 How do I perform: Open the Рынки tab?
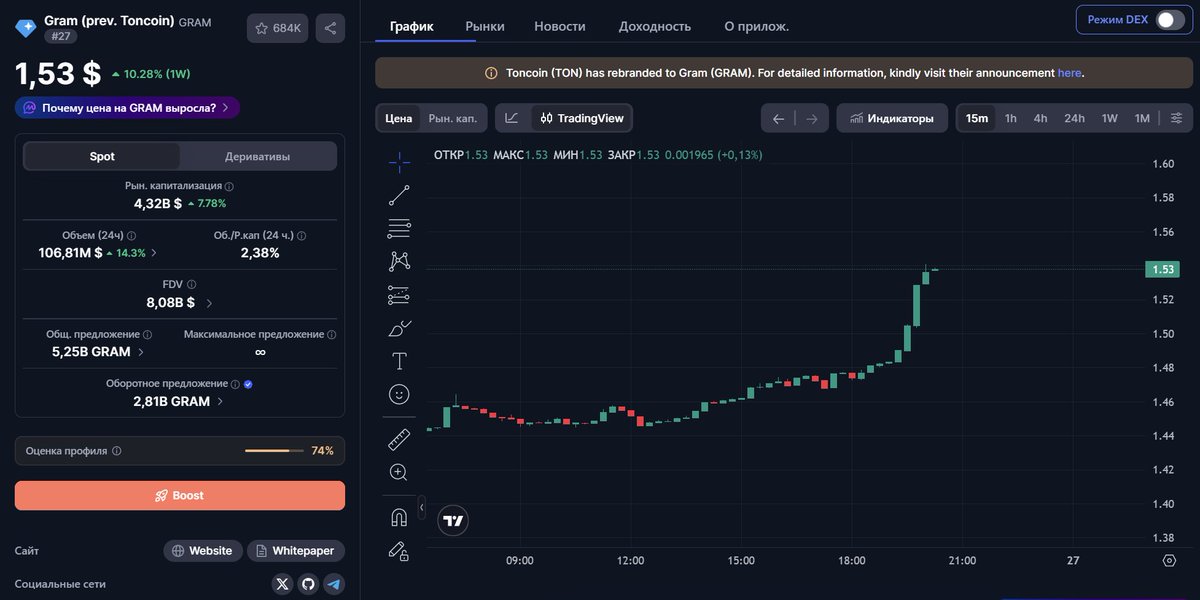[x=485, y=26]
